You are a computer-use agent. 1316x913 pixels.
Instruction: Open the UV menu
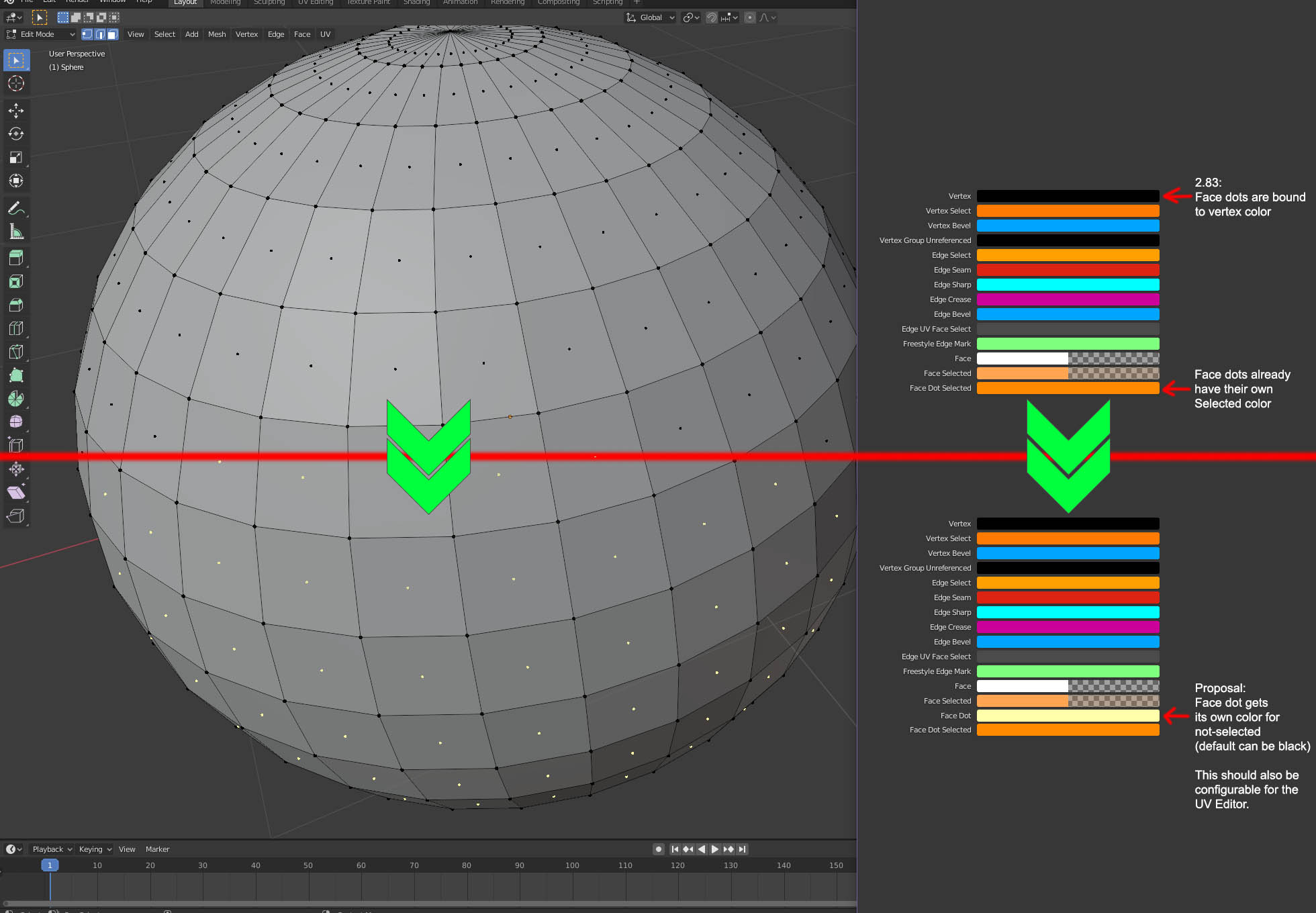coord(325,34)
